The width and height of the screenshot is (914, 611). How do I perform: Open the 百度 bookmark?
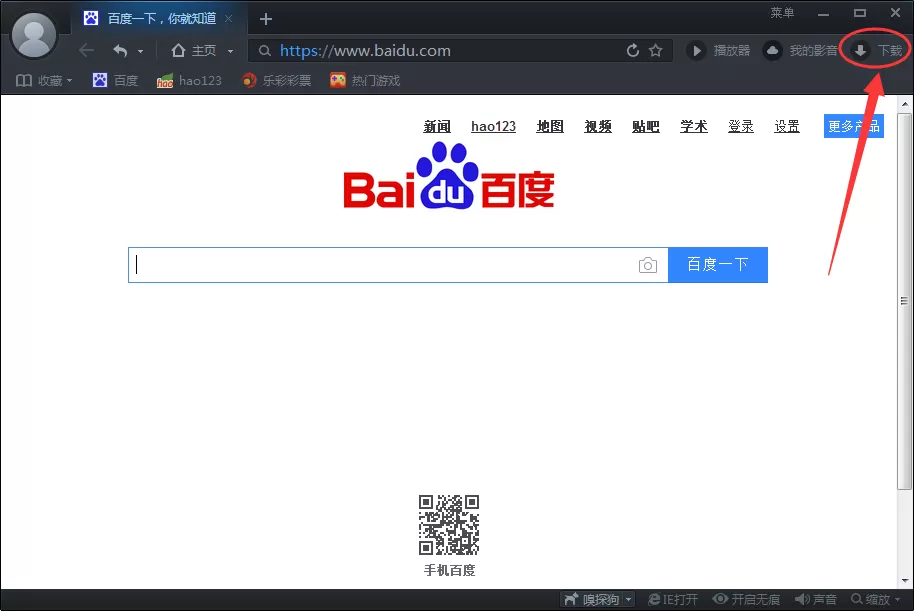point(115,80)
